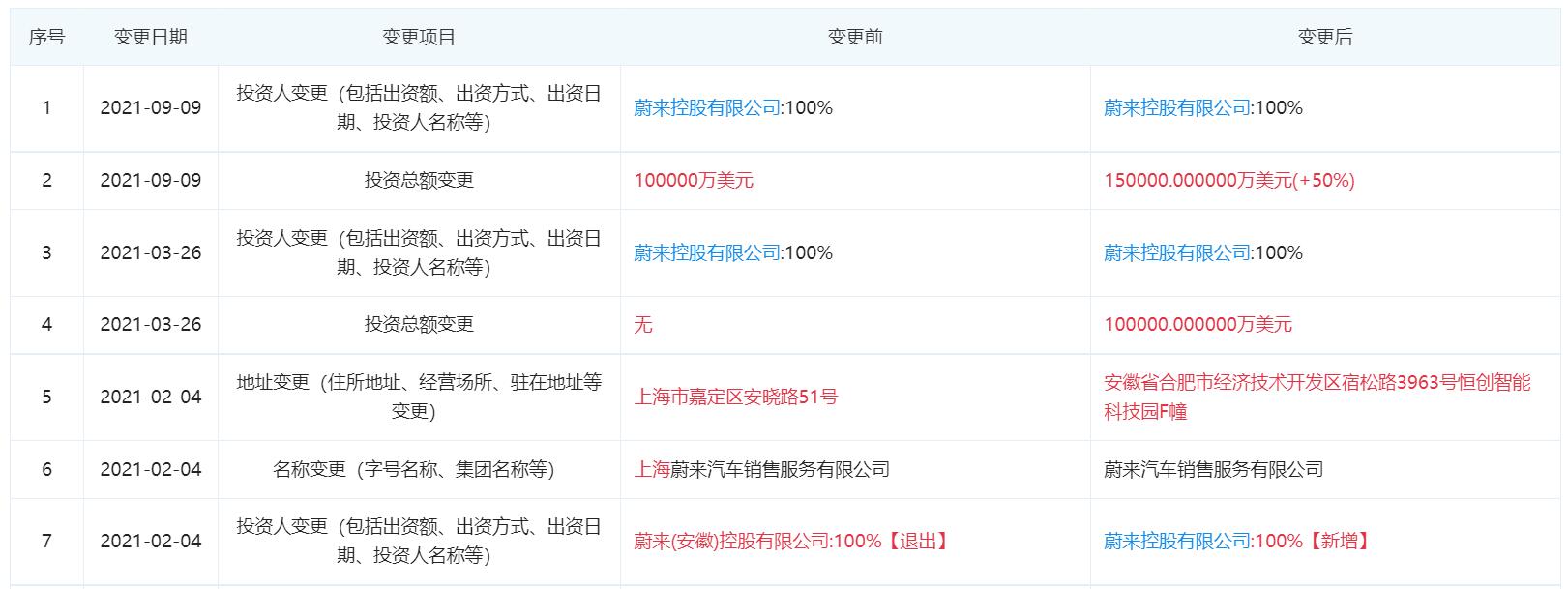
Task: Click the 变更日期 column header
Action: (151, 38)
